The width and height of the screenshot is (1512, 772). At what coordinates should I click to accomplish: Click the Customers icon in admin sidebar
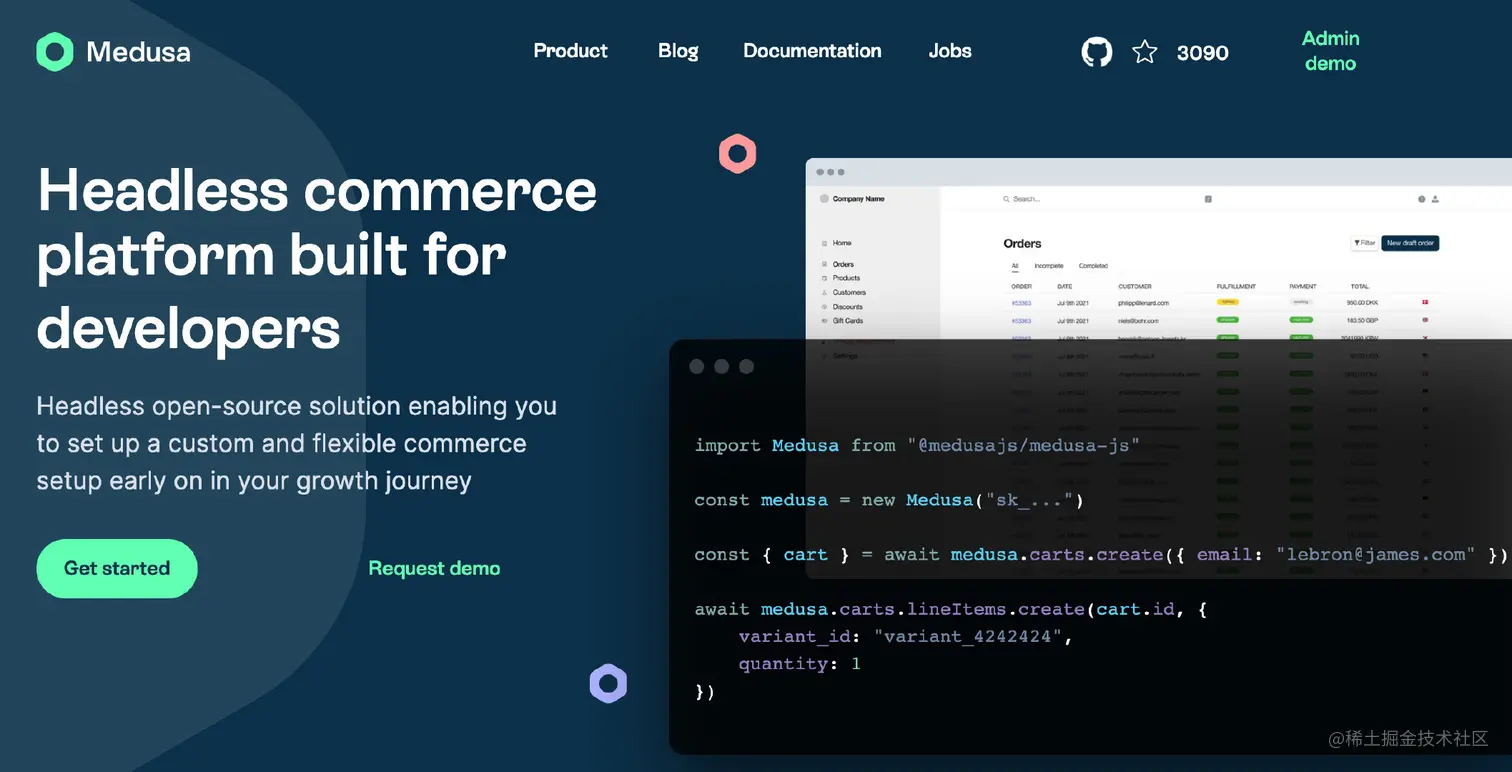click(824, 292)
